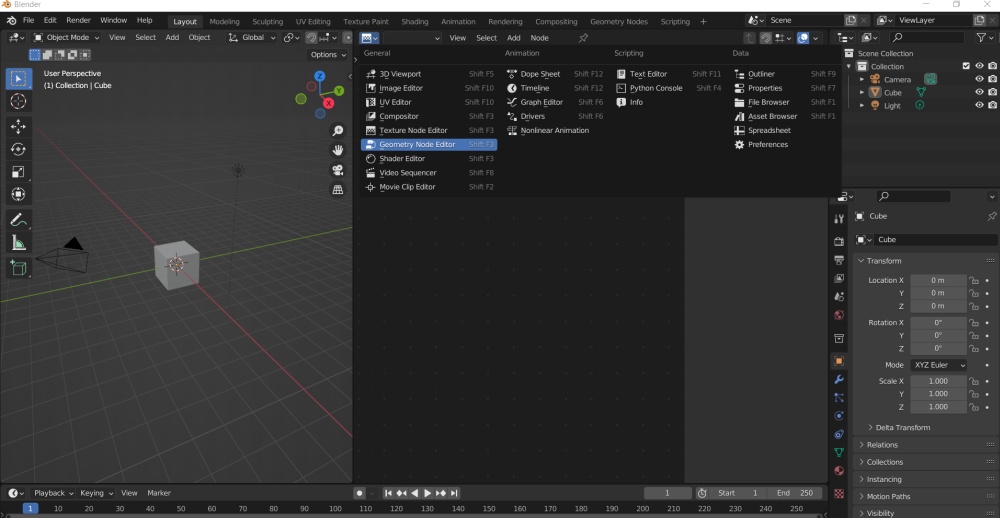1000x518 pixels.
Task: Open the Particles properties tab
Action: pos(839,397)
